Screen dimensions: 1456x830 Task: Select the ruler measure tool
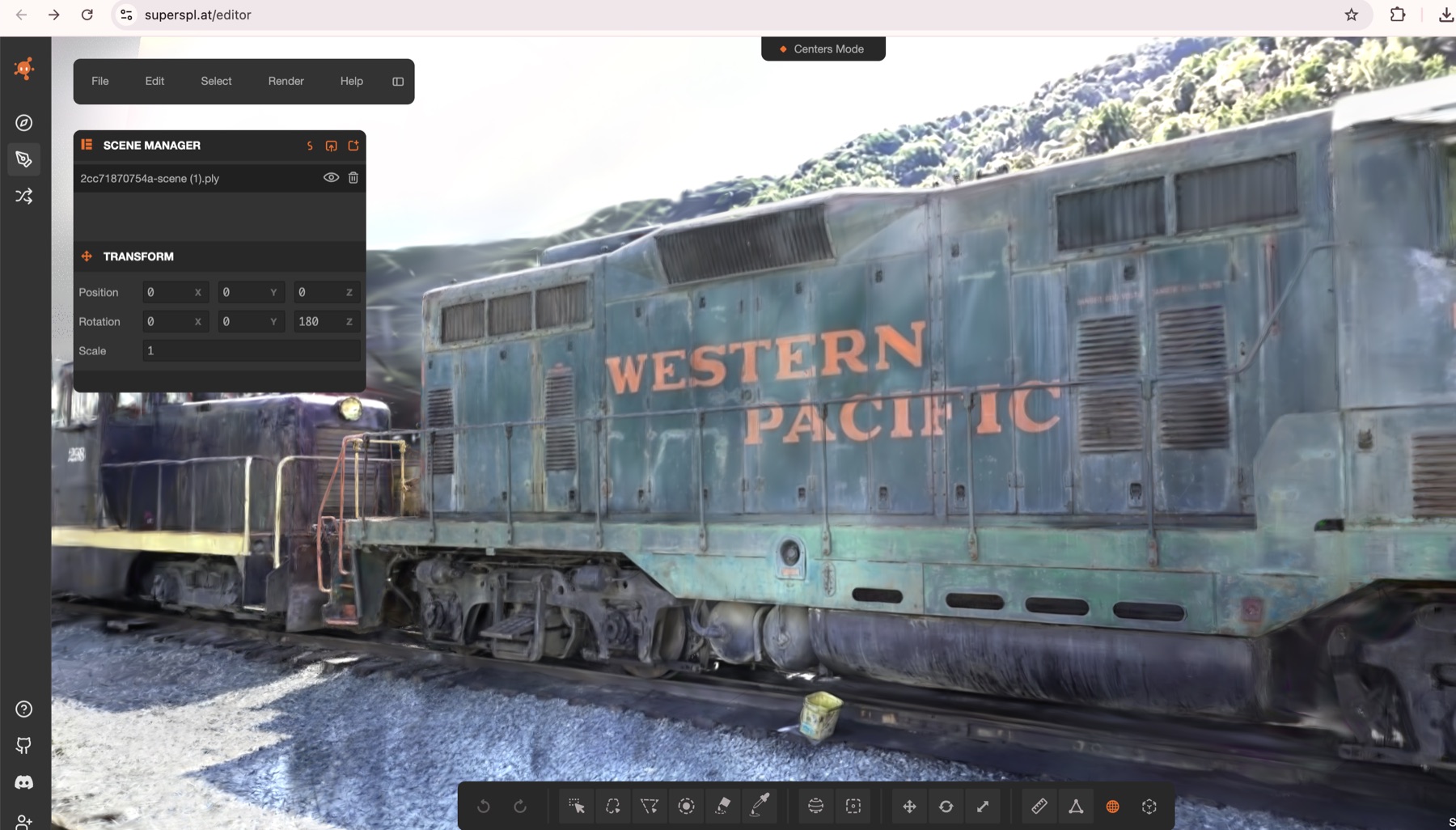tap(1039, 807)
